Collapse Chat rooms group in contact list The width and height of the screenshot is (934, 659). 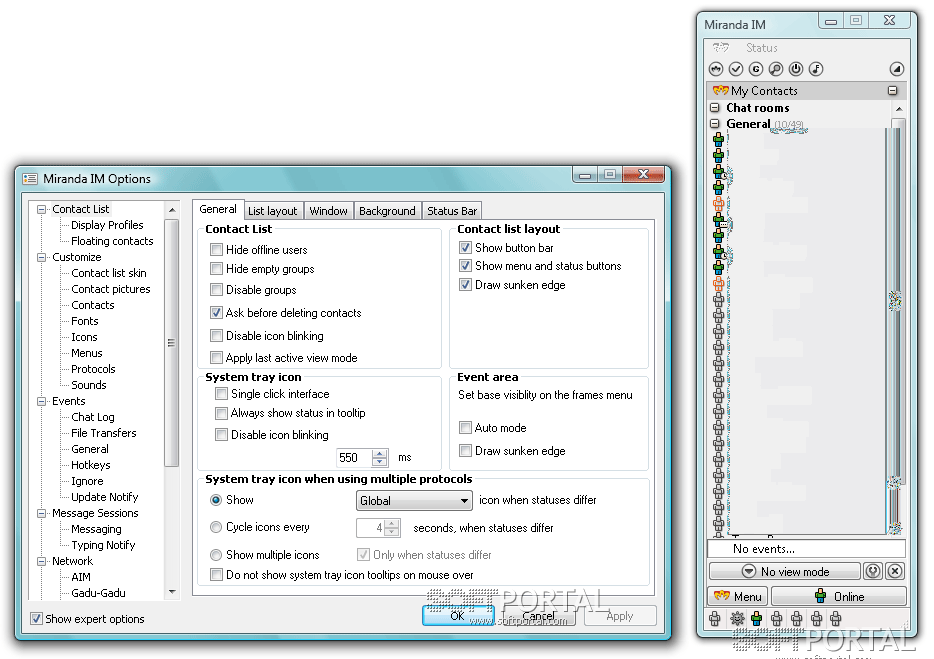click(715, 108)
